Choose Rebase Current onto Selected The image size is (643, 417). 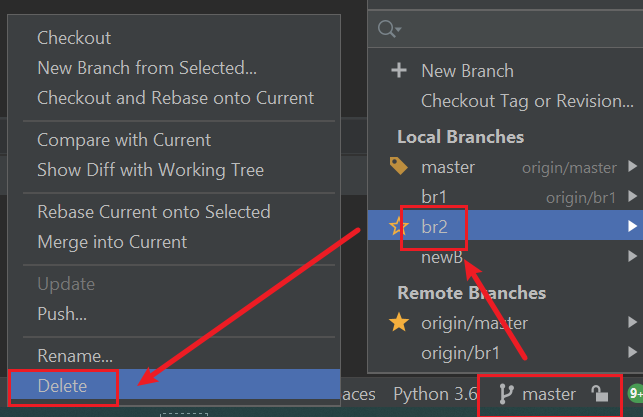tap(154, 212)
